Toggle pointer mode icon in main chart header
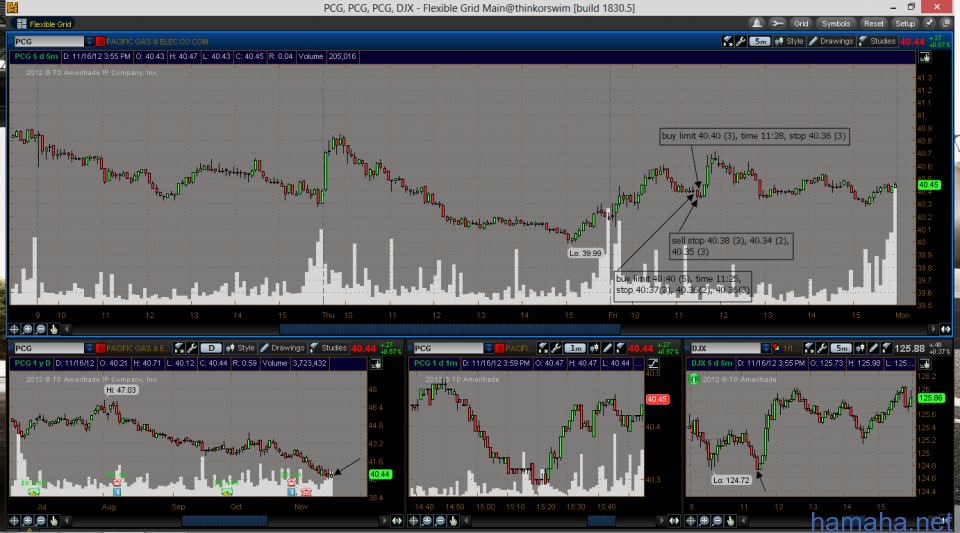 point(924,57)
